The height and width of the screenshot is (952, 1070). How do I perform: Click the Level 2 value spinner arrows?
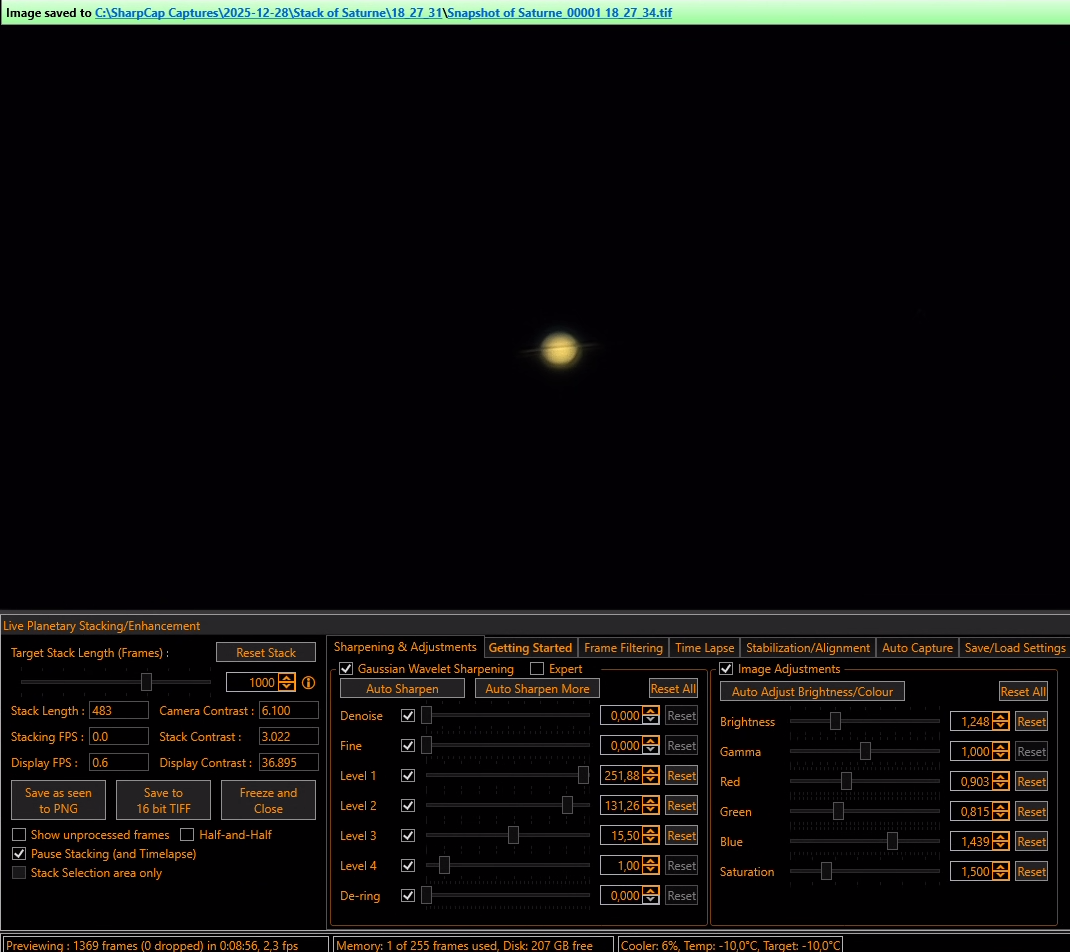tap(651, 806)
